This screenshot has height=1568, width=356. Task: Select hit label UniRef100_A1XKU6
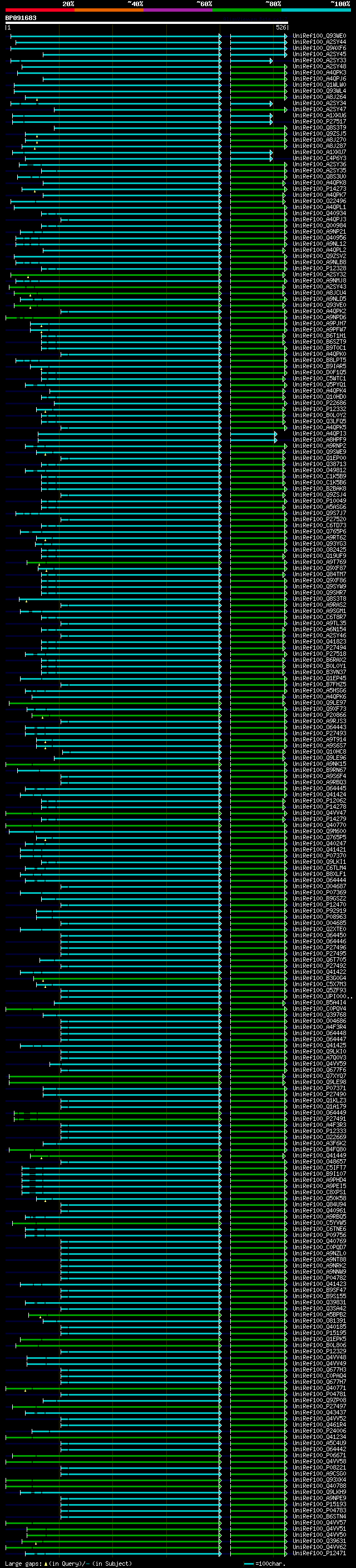319,115
